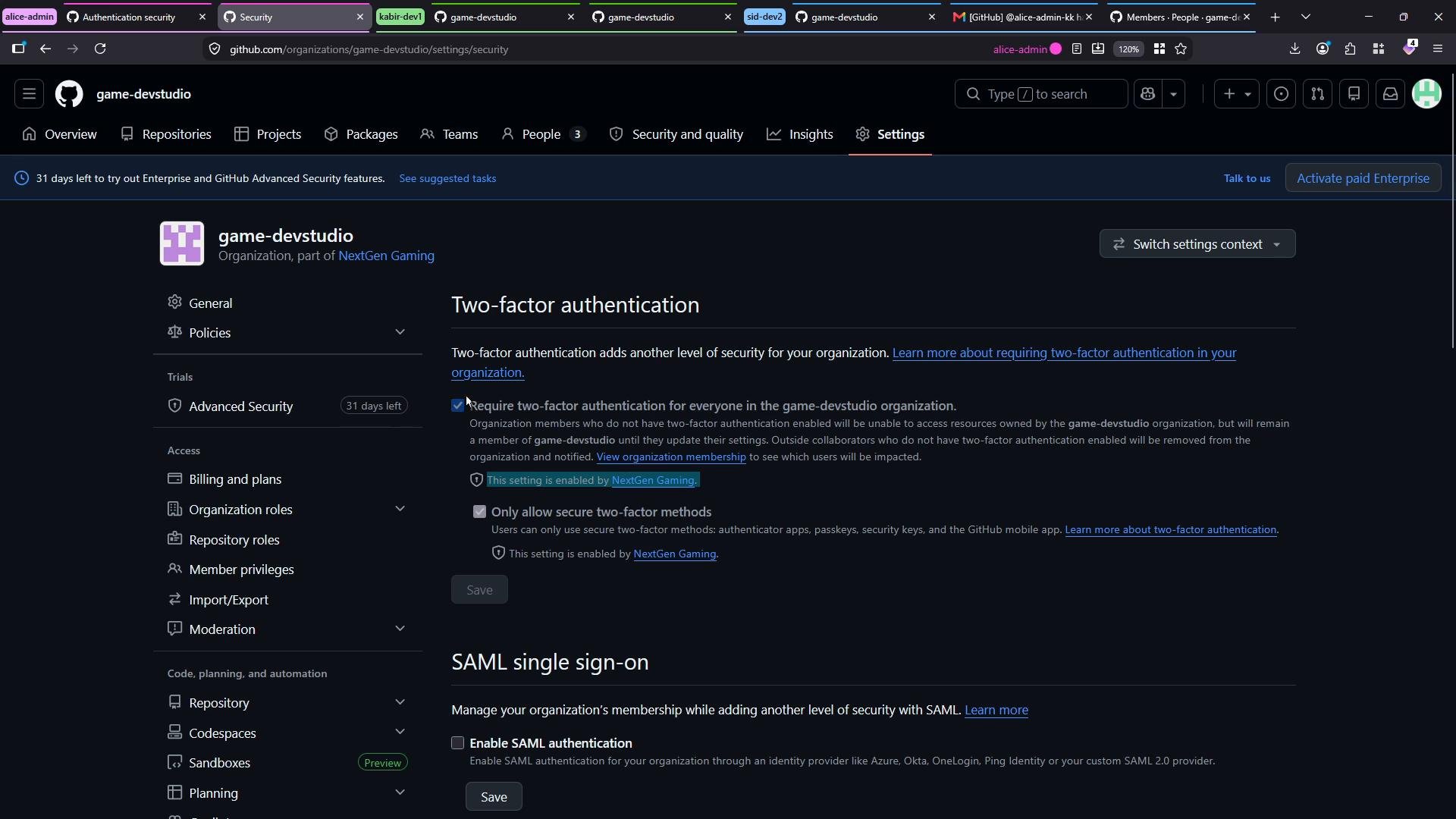Open the Repositories tab
1456x819 pixels.
[166, 134]
